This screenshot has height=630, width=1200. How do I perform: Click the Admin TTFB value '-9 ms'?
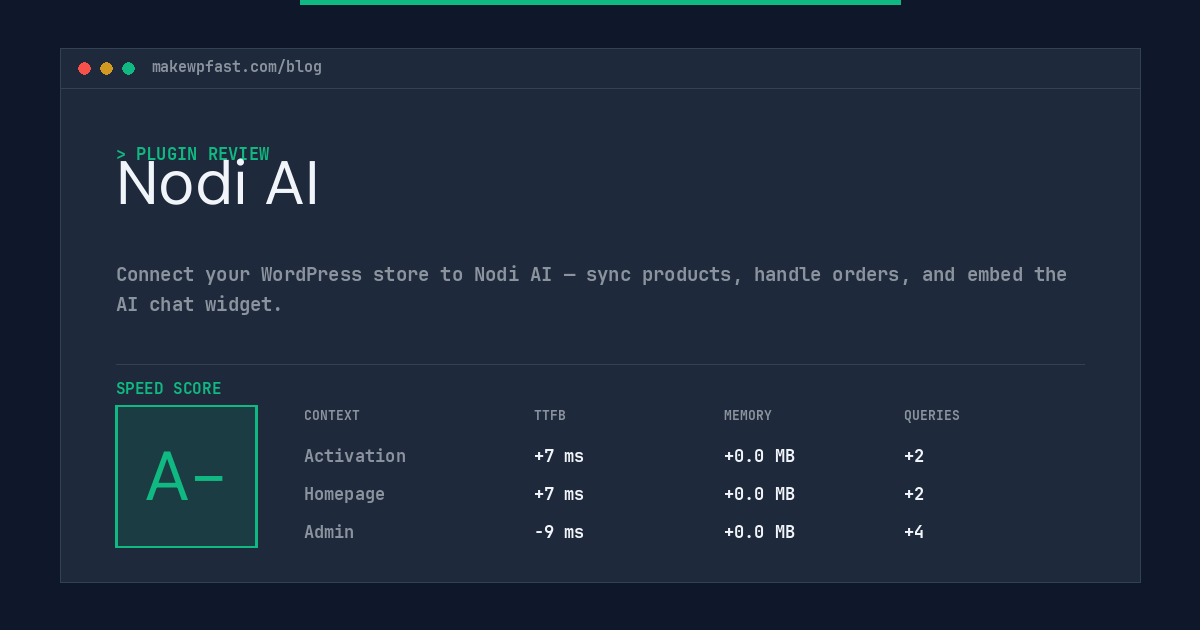pos(559,532)
